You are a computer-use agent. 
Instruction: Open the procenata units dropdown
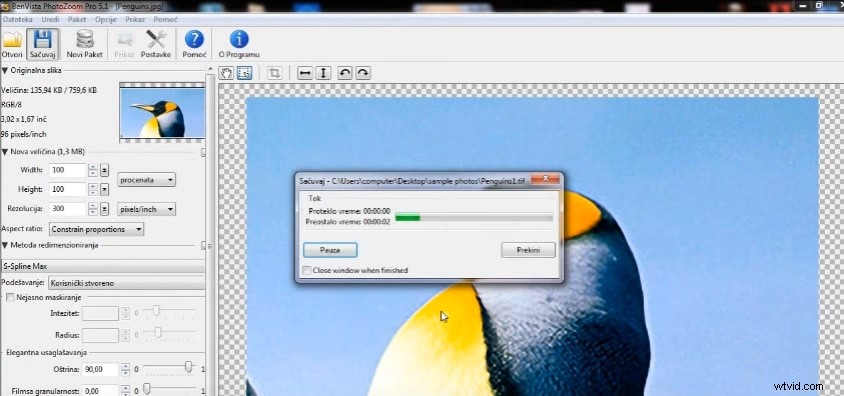[x=146, y=180]
